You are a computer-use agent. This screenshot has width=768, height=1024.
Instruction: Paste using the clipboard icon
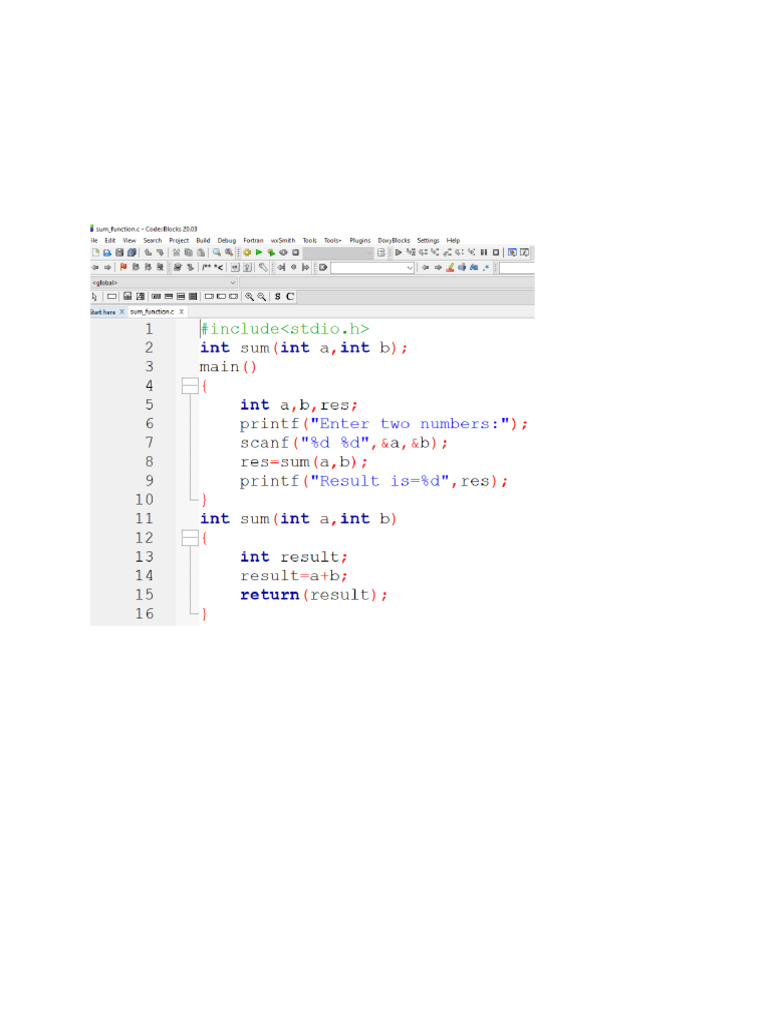click(x=201, y=253)
